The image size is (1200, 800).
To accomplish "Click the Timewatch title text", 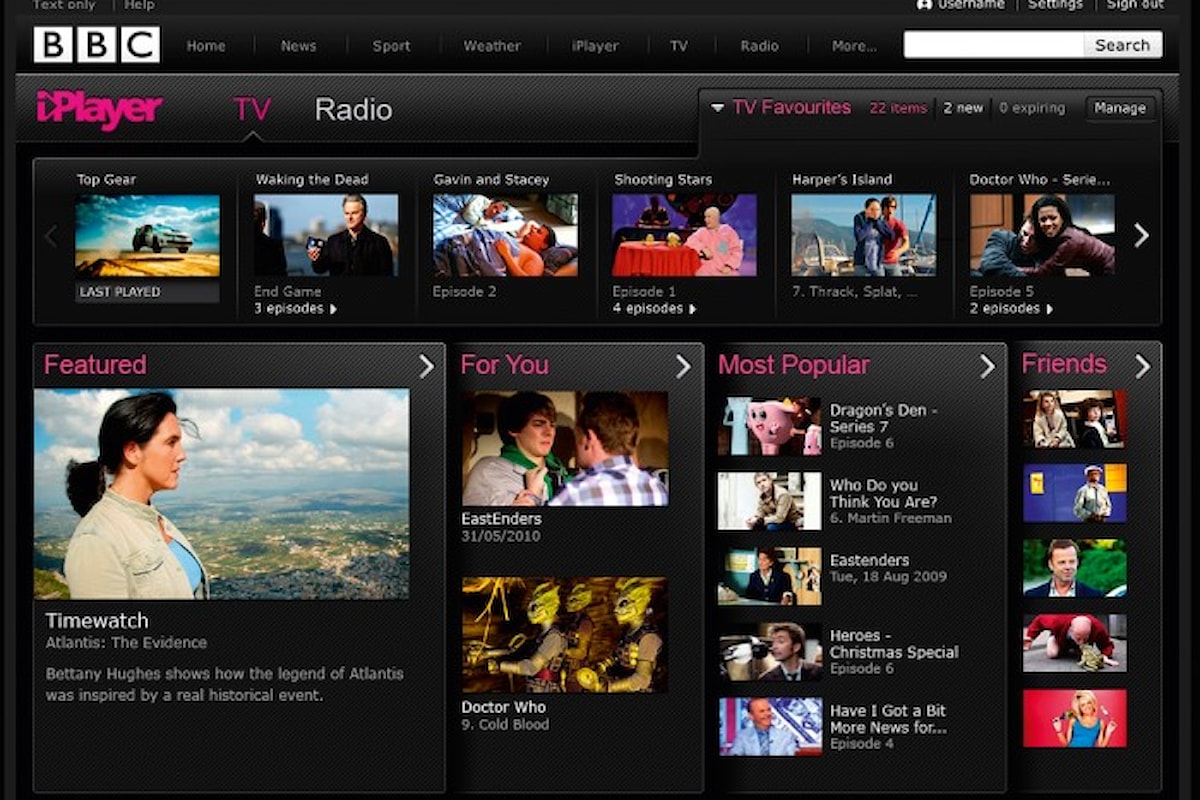I will pyautogui.click(x=97, y=621).
